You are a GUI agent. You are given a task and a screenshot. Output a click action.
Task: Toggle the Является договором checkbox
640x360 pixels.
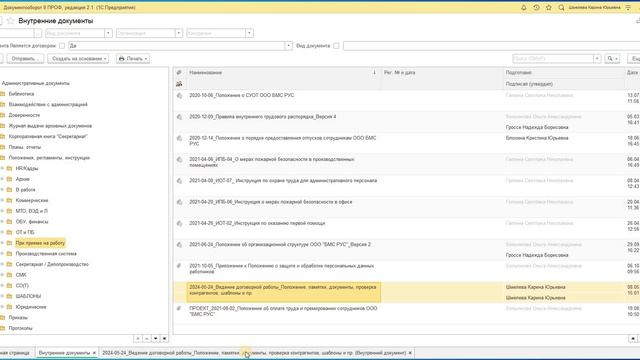[x=62, y=46]
